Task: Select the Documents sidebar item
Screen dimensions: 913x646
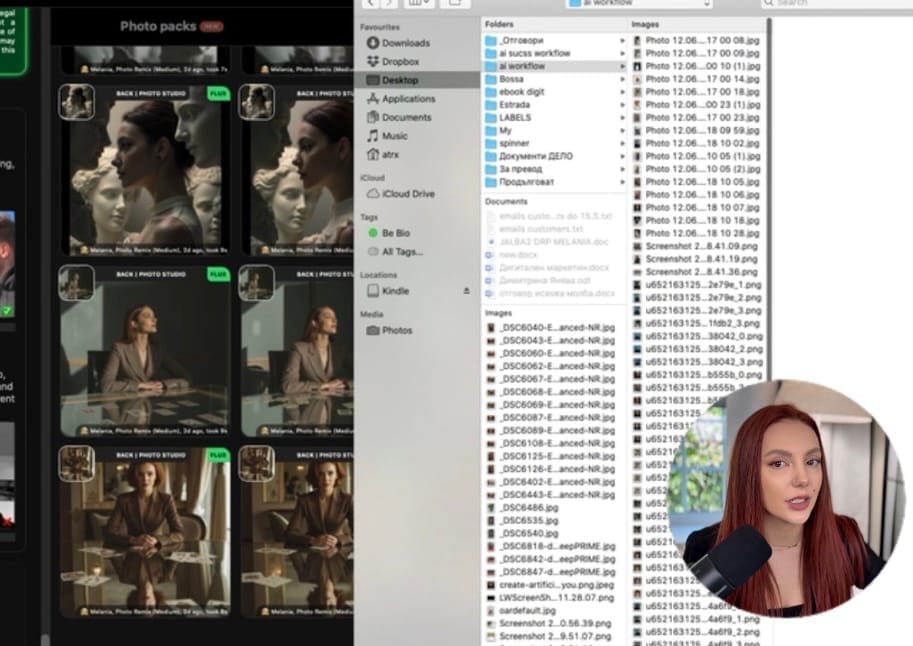Action: 406,117
